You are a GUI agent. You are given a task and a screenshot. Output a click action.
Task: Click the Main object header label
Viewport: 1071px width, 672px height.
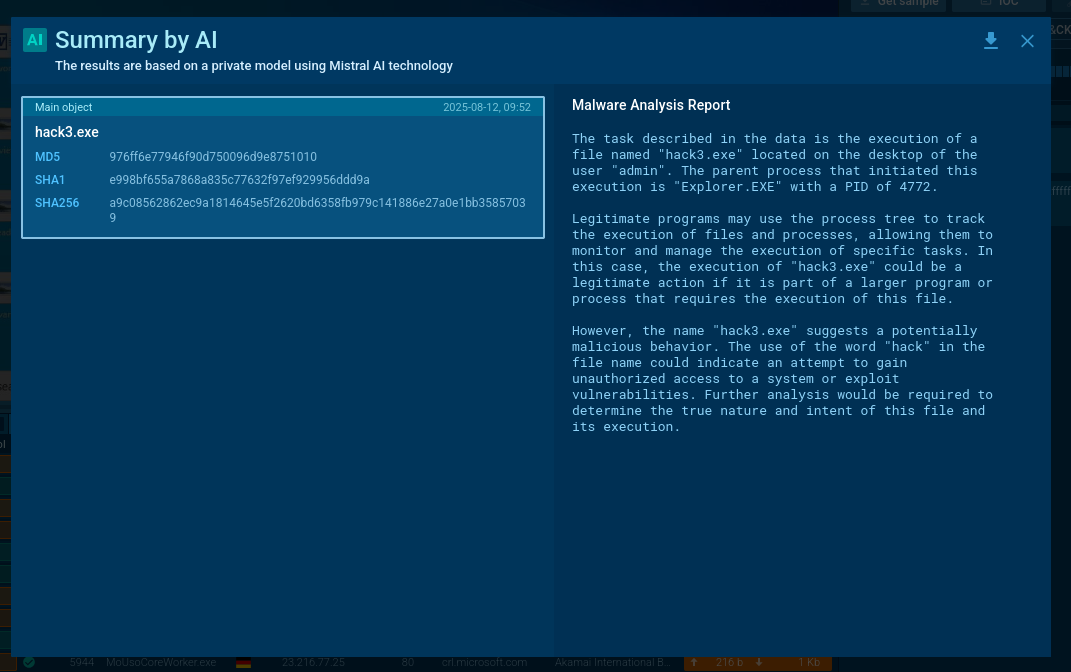pos(64,107)
